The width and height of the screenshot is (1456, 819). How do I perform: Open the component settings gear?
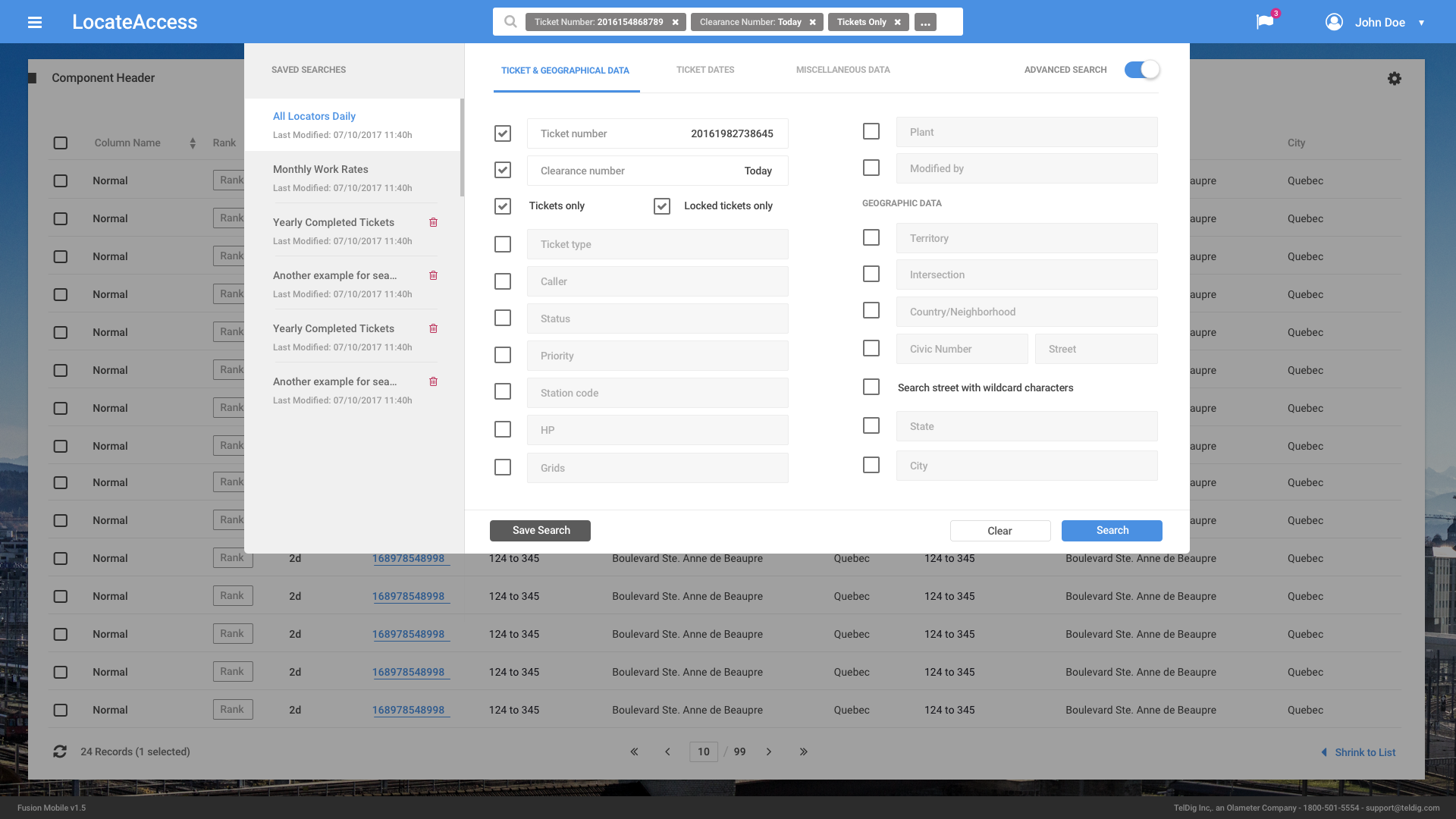1394,79
